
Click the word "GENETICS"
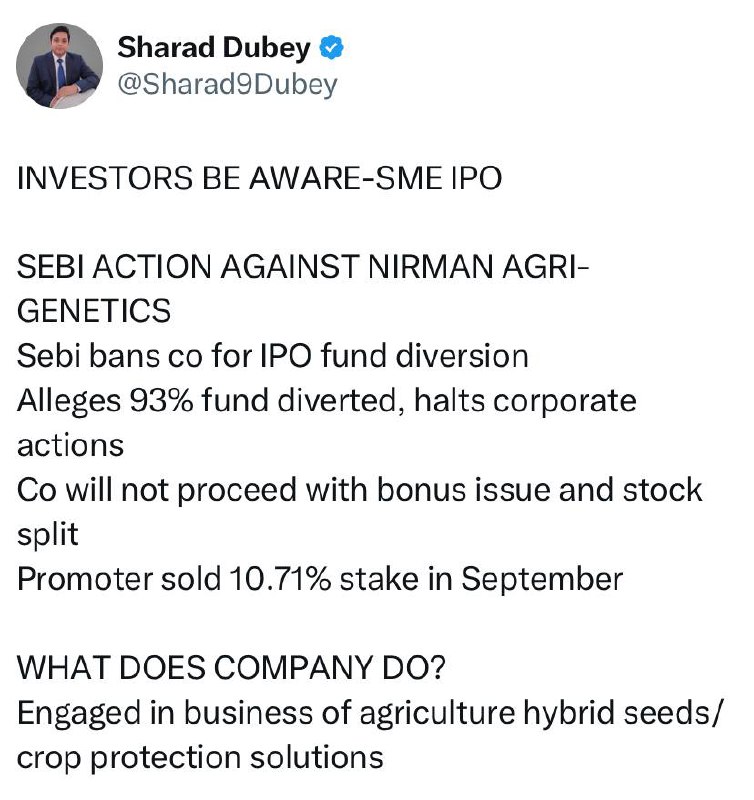[x=94, y=312]
